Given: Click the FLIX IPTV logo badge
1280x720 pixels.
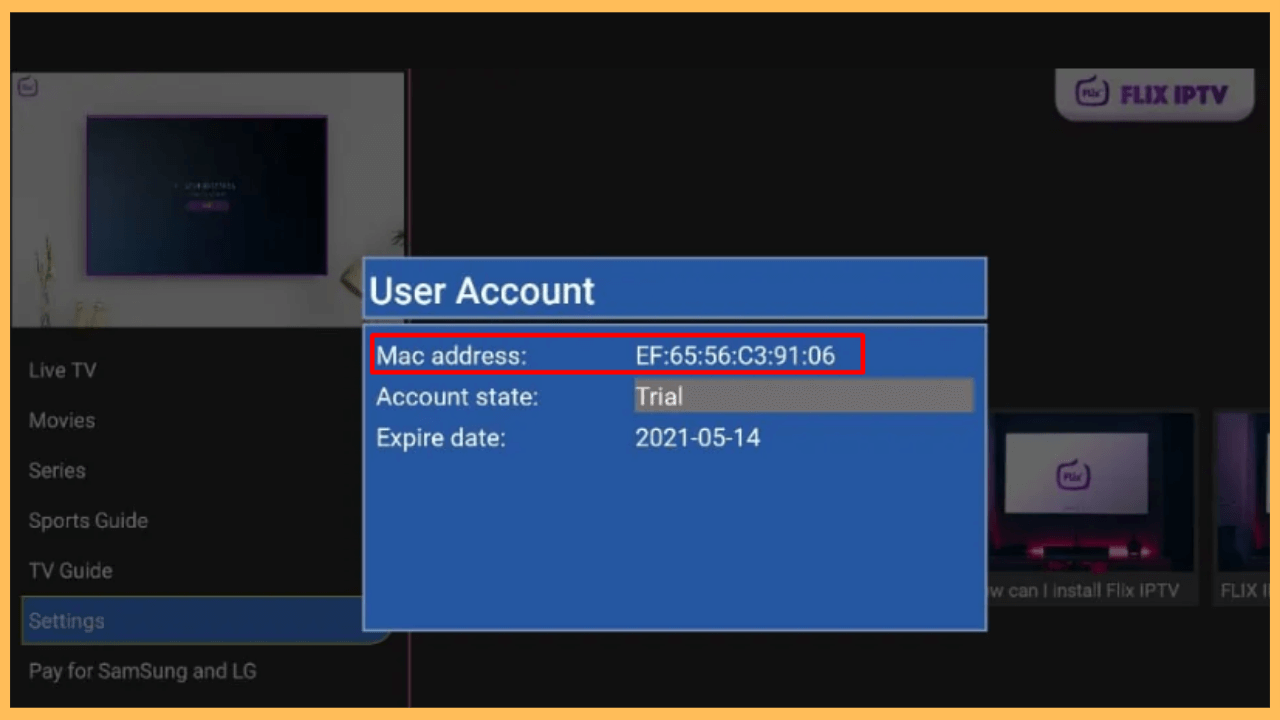Looking at the screenshot, I should [1154, 95].
